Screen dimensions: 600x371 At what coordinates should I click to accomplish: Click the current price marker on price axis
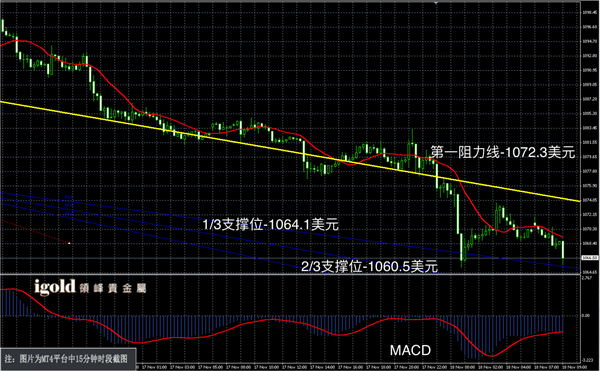[589, 258]
